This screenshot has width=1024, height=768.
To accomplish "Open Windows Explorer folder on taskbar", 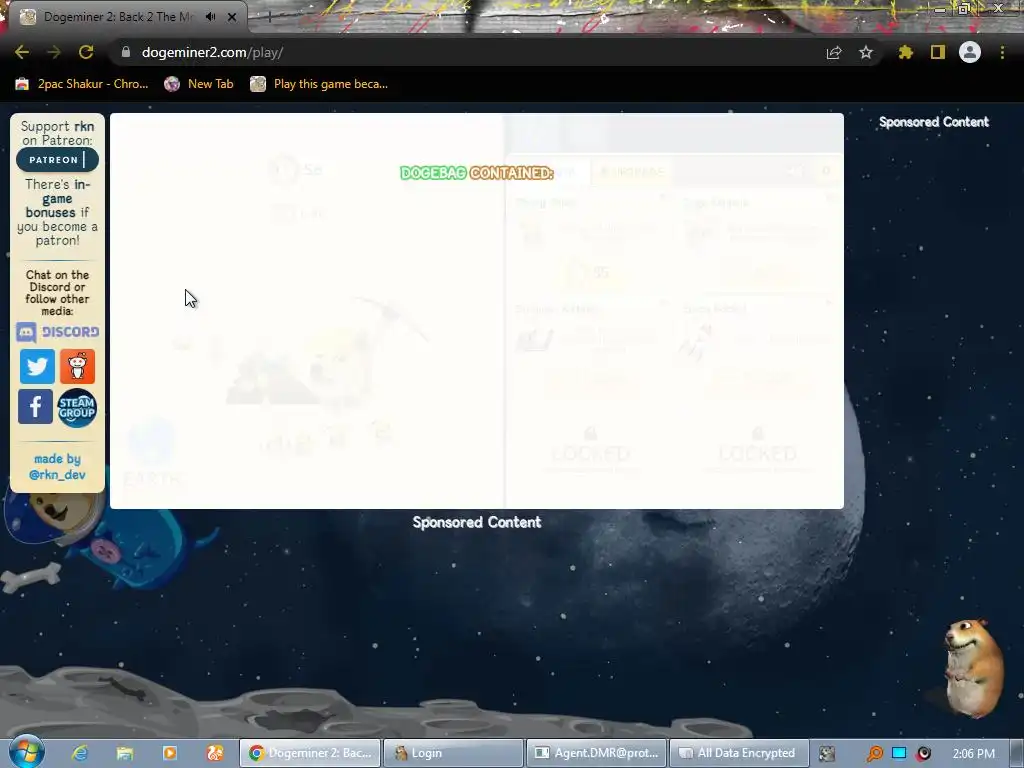I will click(x=125, y=753).
